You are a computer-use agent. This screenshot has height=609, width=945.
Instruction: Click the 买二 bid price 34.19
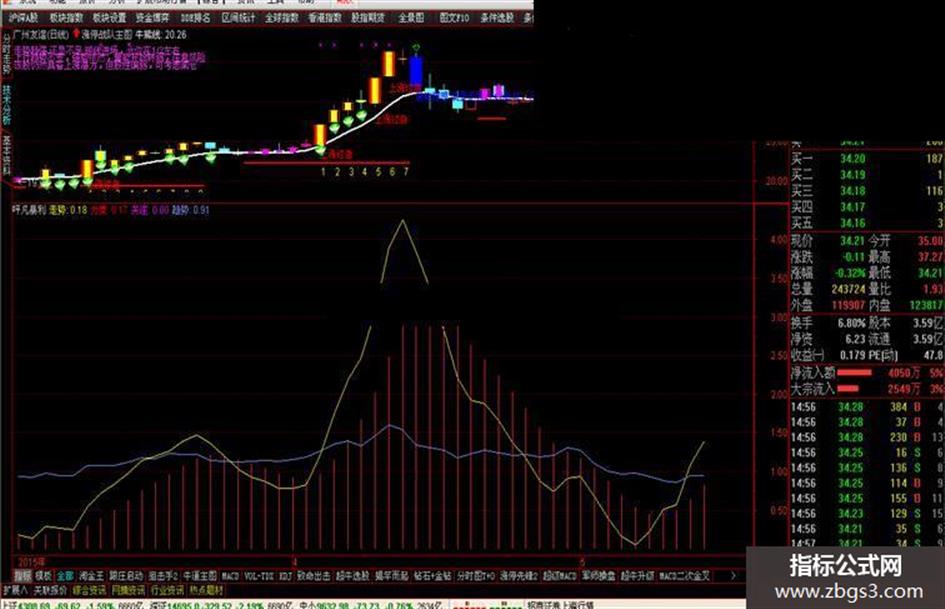coord(852,175)
